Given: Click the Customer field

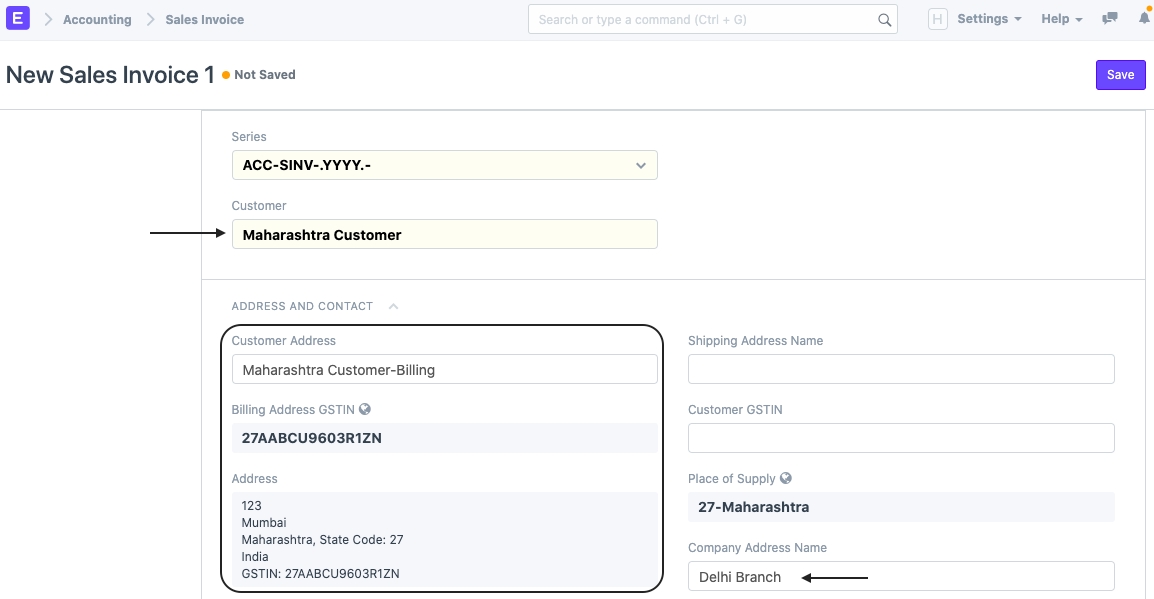Looking at the screenshot, I should (x=444, y=234).
